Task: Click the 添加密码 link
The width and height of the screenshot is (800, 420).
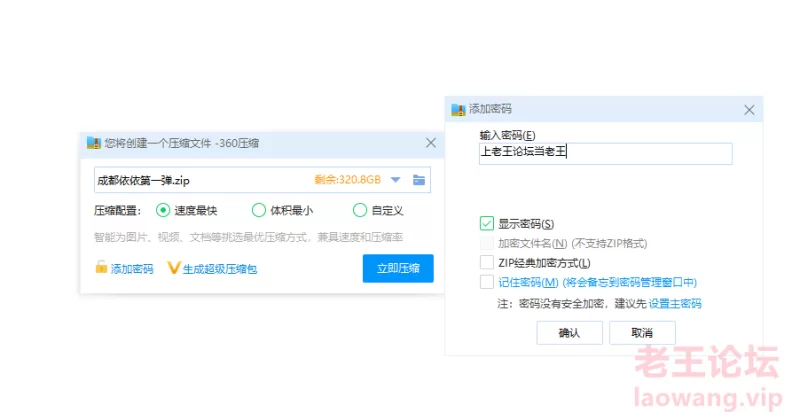Action: [x=132, y=269]
